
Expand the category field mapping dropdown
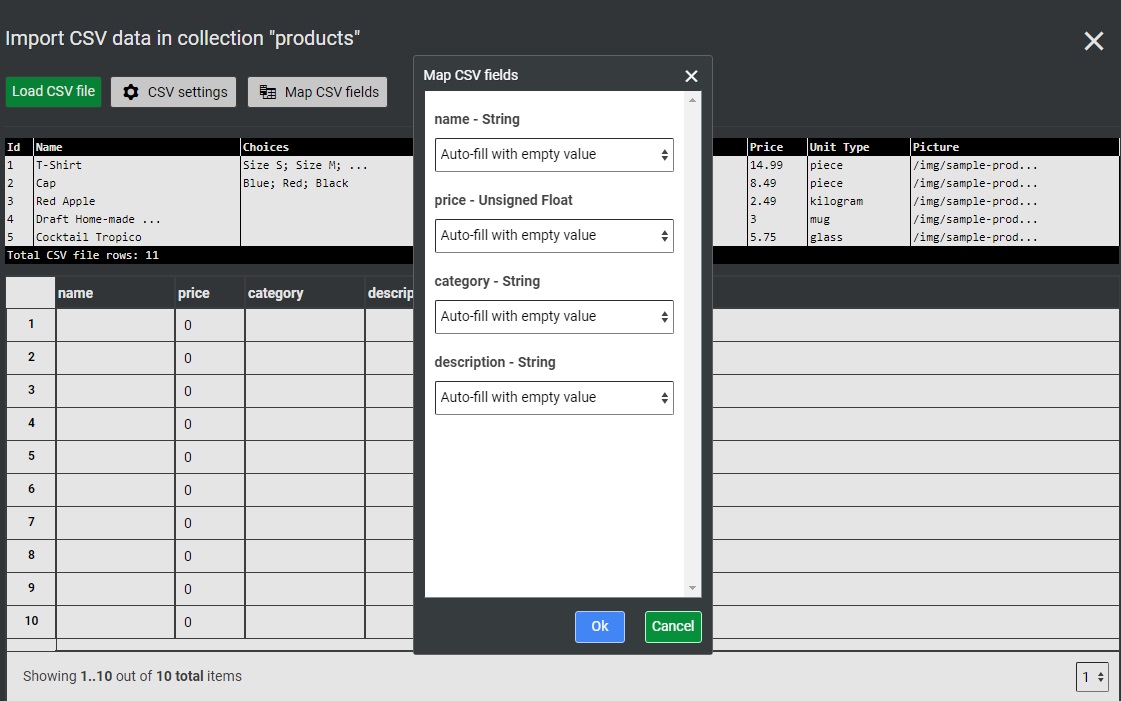pyautogui.click(x=554, y=317)
